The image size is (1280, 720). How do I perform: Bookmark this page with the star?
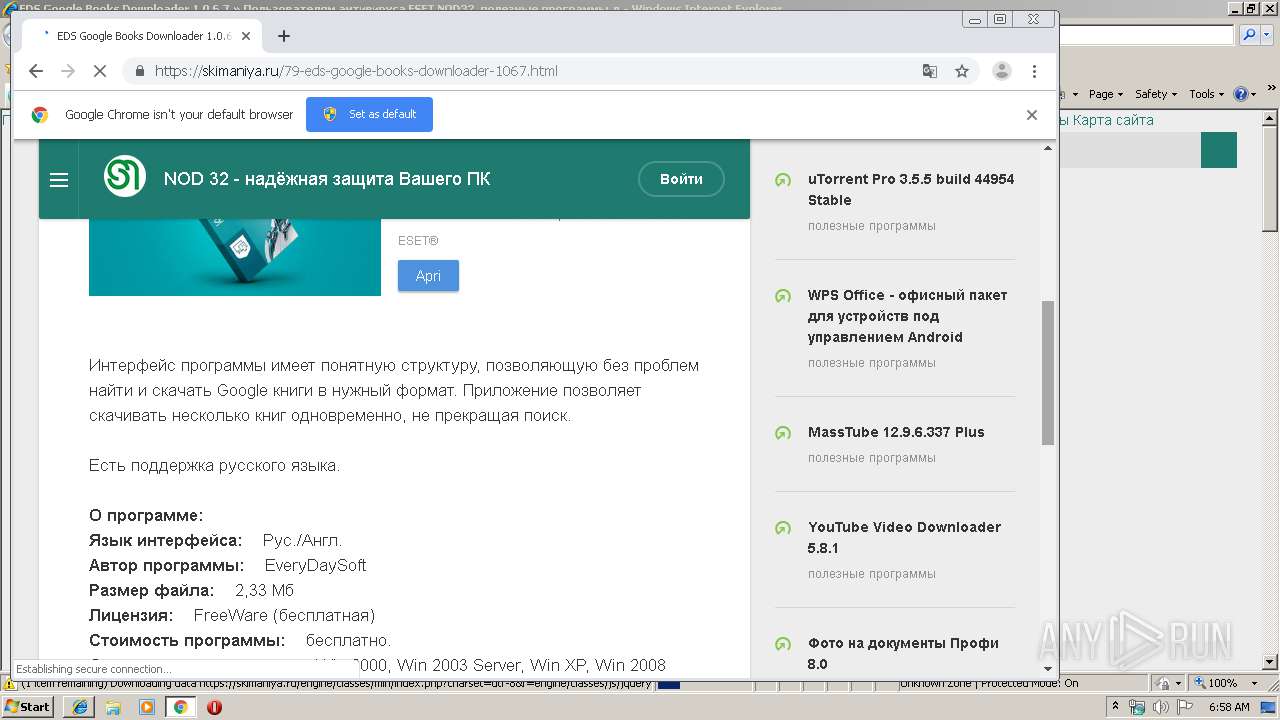[x=962, y=71]
